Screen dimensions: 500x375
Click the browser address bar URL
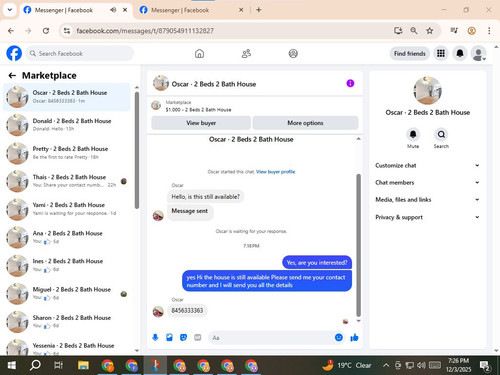click(145, 31)
